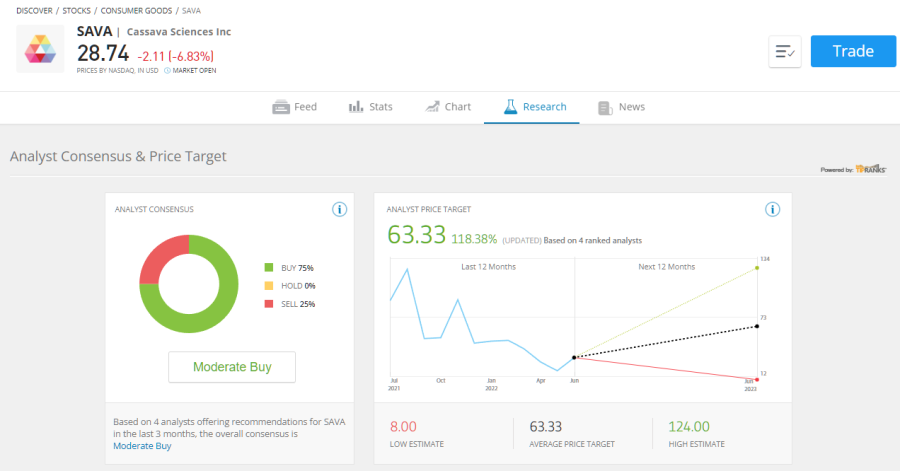Click the News paper icon
This screenshot has height=471, width=900.
pos(605,108)
